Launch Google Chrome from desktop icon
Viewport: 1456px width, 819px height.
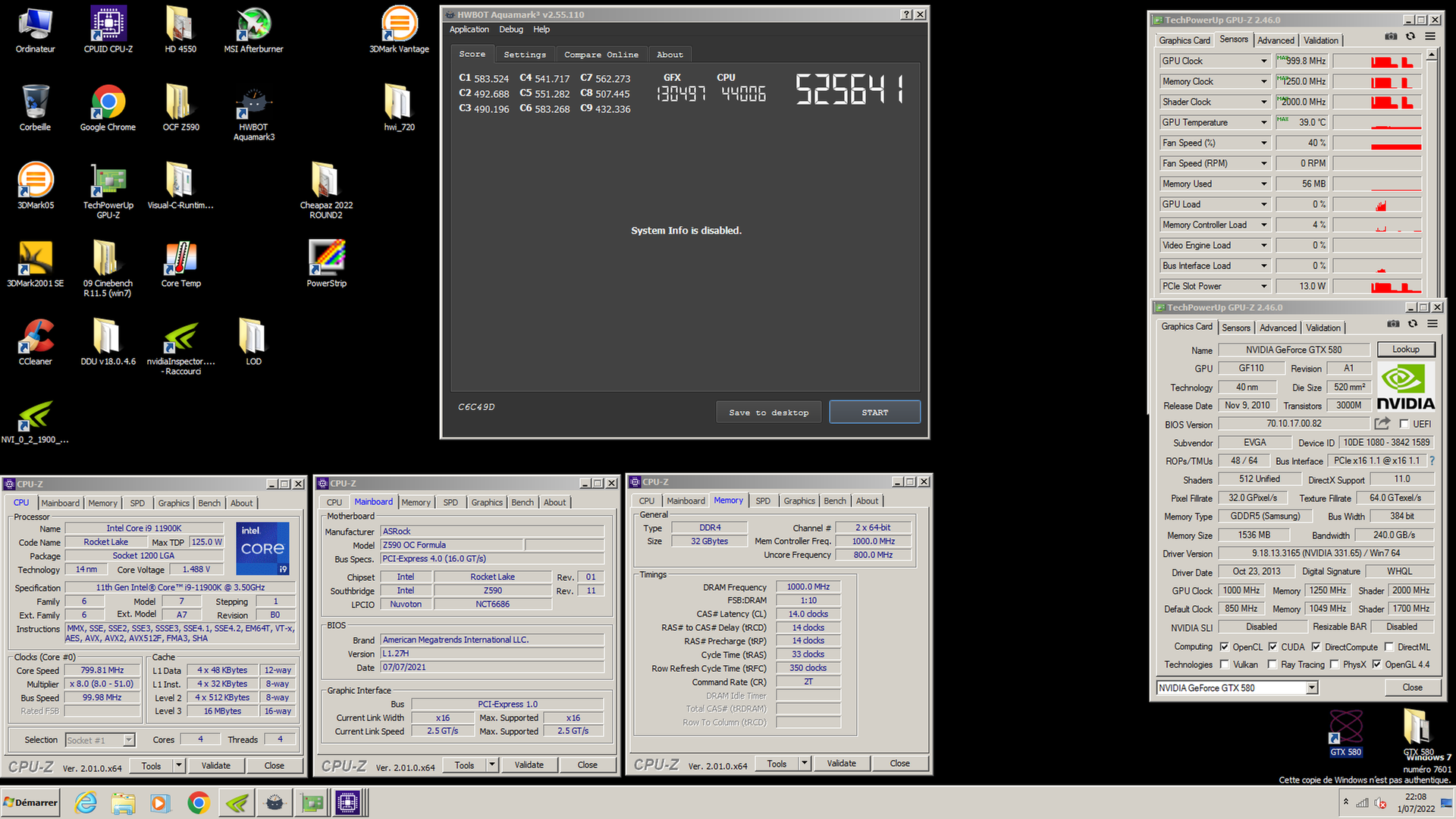tap(108, 108)
